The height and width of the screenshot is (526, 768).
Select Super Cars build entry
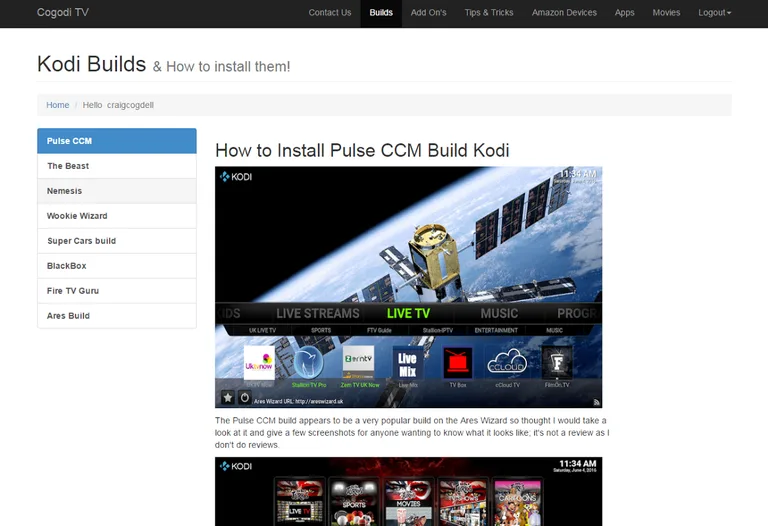pyautogui.click(x=117, y=241)
